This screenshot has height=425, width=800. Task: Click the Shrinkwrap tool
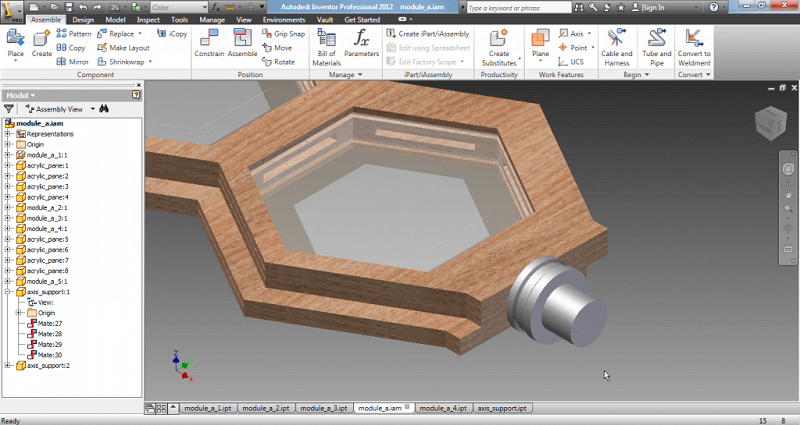tap(124, 62)
